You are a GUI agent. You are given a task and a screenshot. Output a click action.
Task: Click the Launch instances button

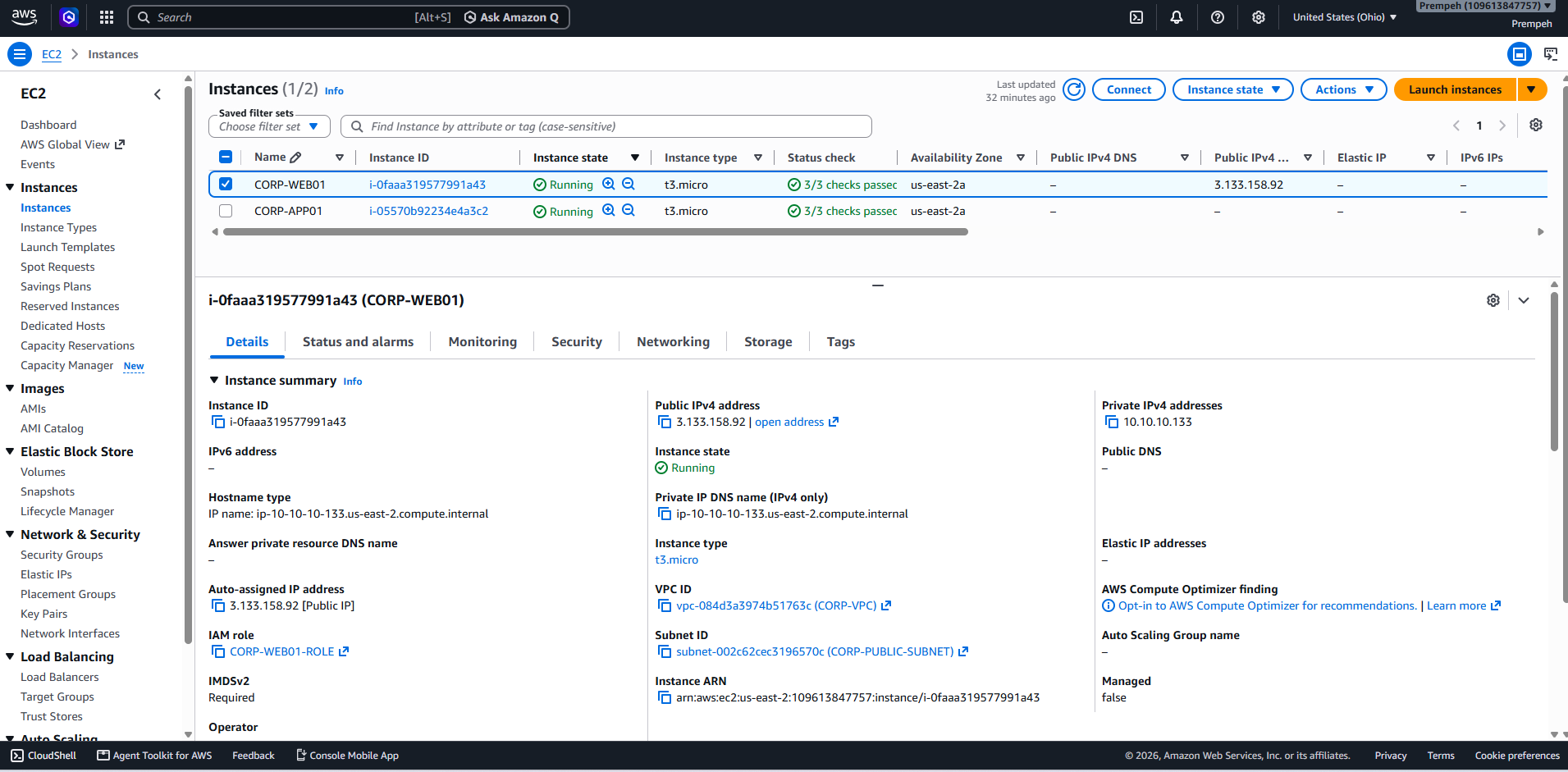[x=1455, y=89]
